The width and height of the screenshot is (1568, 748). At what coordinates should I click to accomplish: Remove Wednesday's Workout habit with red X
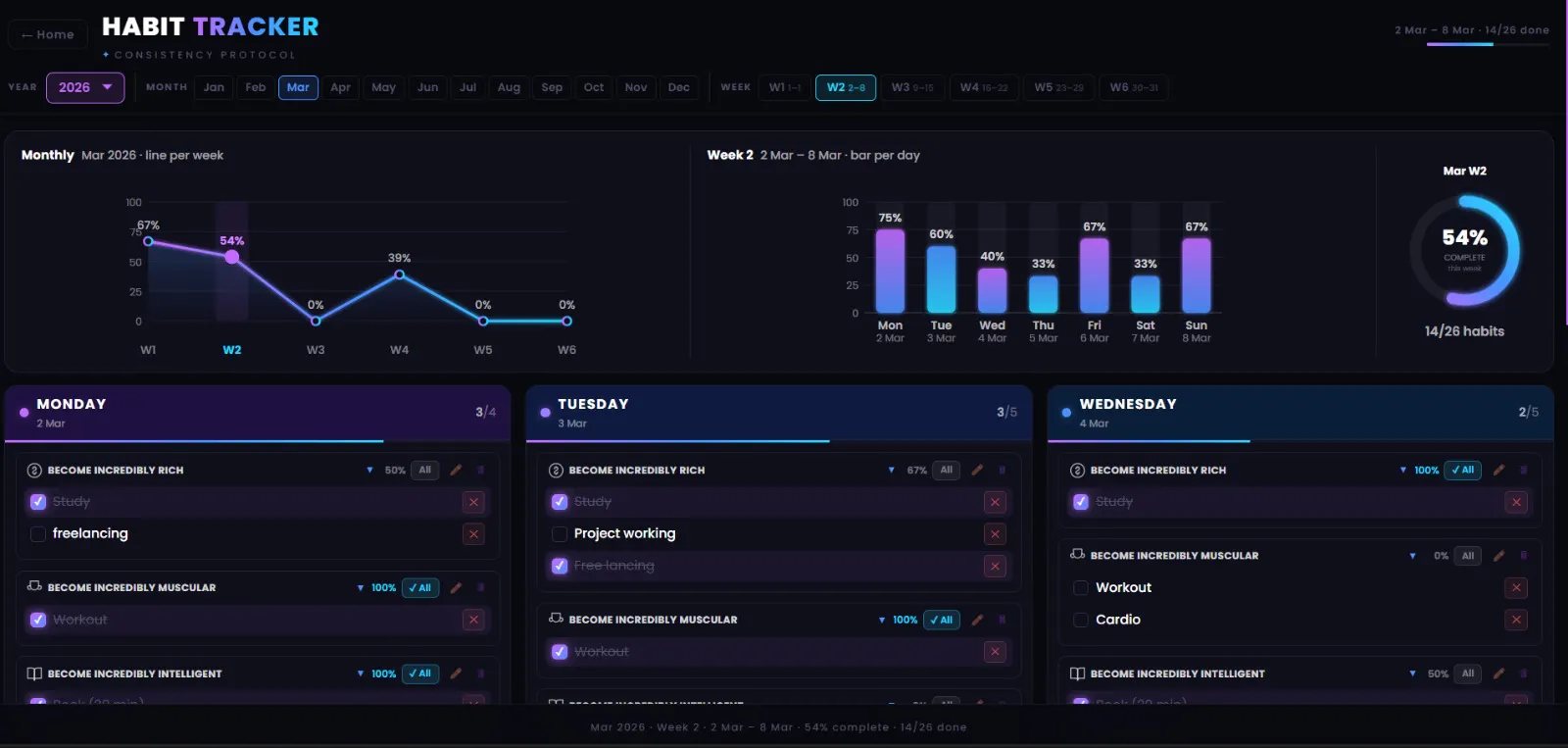click(1516, 587)
